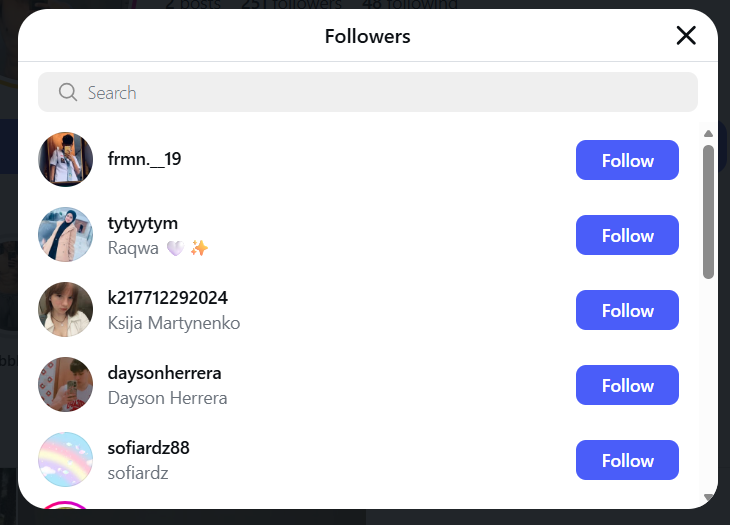Open frmn.__19 username link
The width and height of the screenshot is (730, 525).
tap(144, 159)
